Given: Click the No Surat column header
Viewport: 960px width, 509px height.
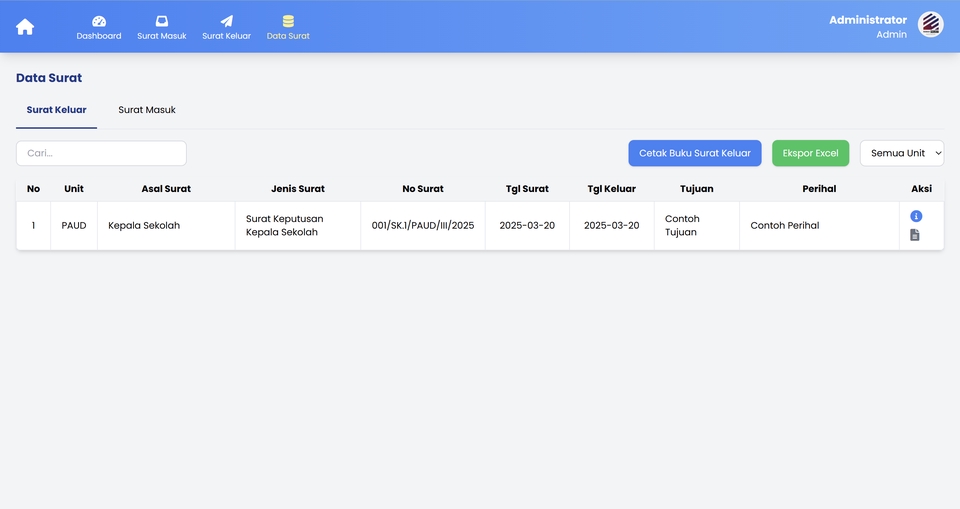Looking at the screenshot, I should click(422, 189).
